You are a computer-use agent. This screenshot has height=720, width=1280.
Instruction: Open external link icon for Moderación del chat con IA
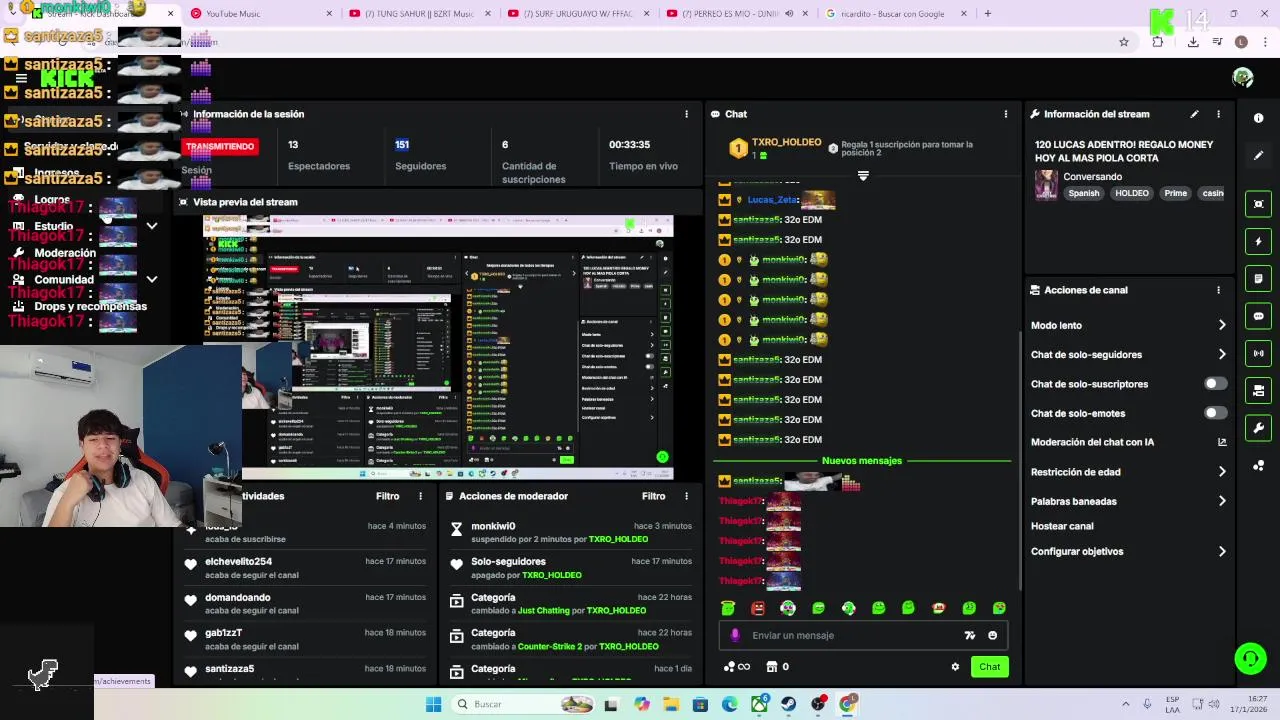(1222, 442)
